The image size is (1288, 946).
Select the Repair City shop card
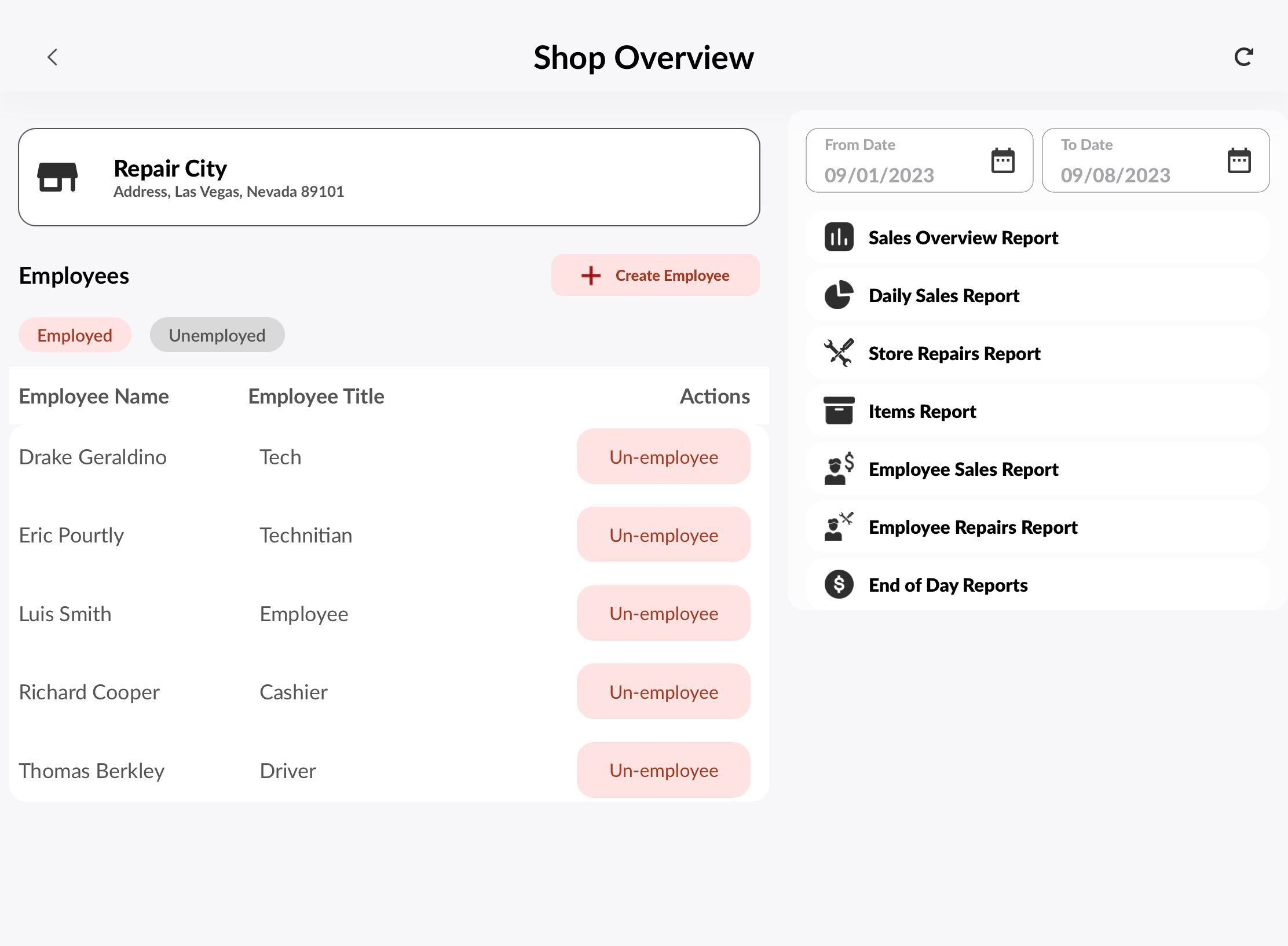tap(388, 177)
